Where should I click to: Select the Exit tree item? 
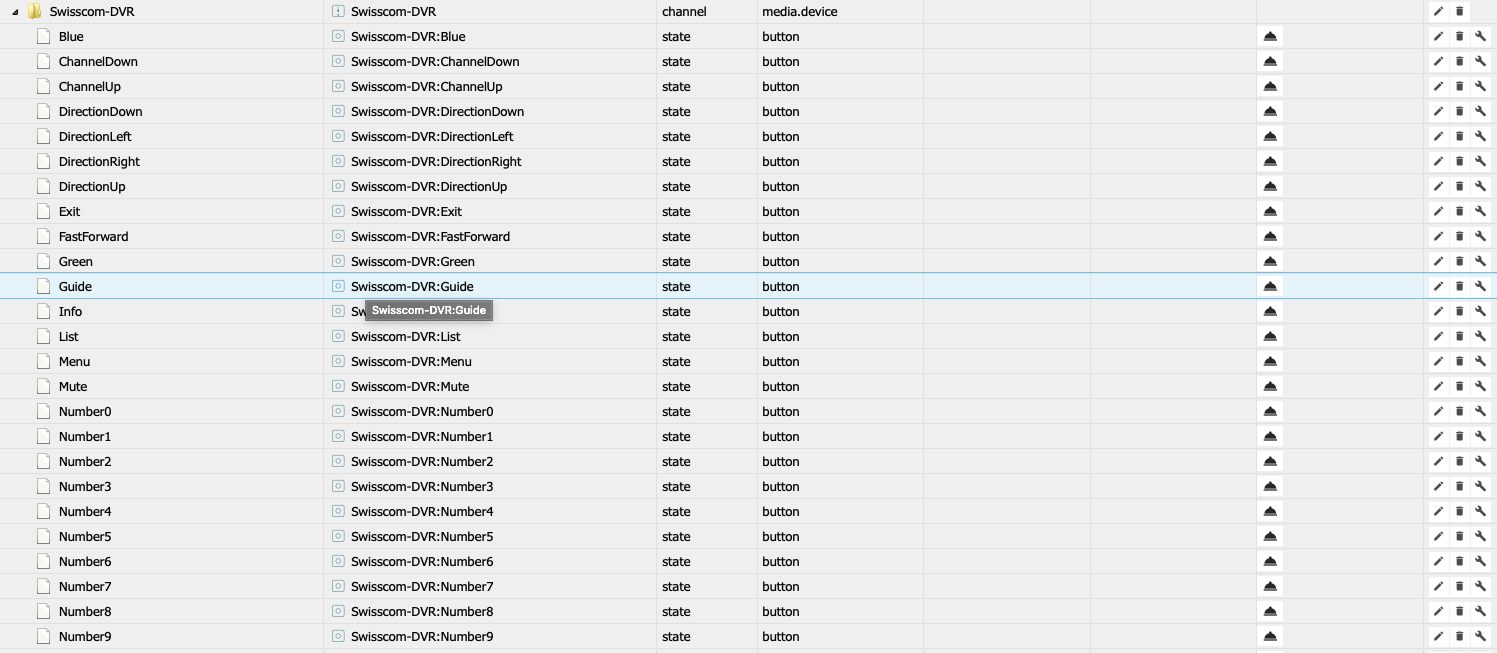tap(69, 211)
